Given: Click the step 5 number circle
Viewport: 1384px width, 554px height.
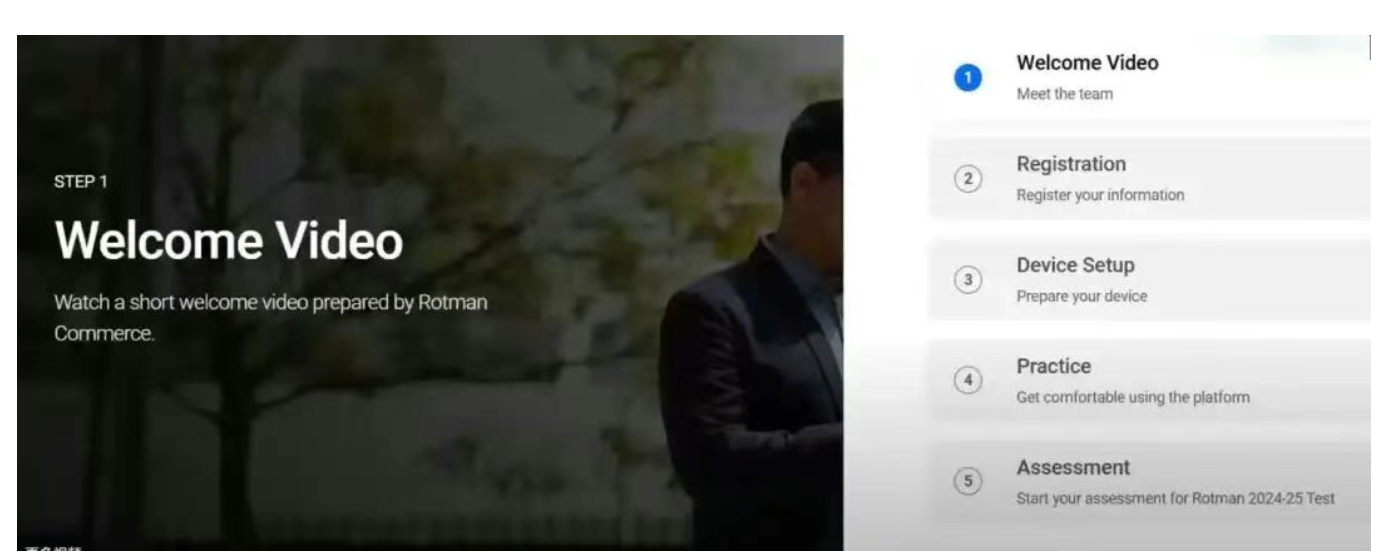Looking at the screenshot, I should (967, 482).
